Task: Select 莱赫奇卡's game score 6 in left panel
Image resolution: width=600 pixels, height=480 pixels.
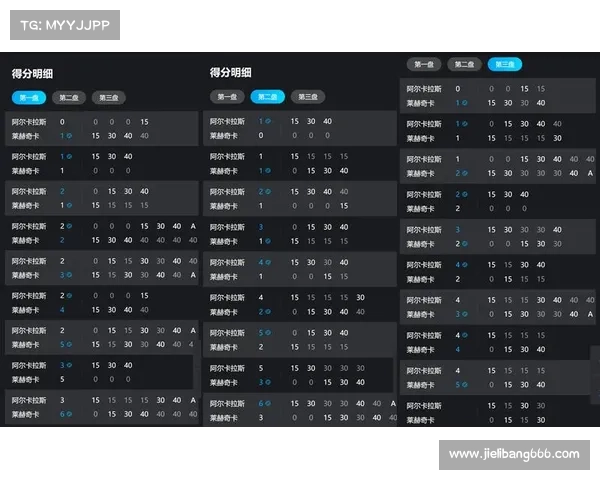Action: click(x=62, y=414)
